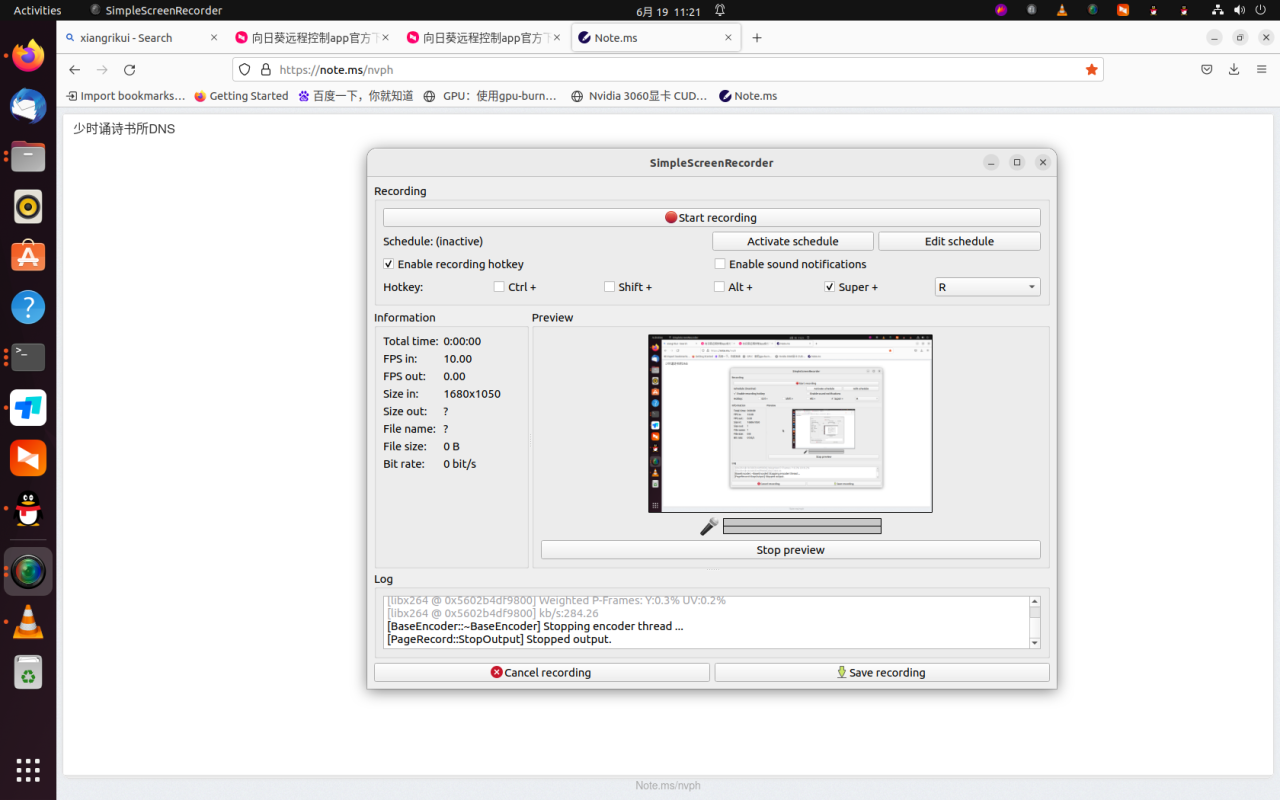Open a new Firefox tab
The image size is (1280, 800).
coord(757,38)
